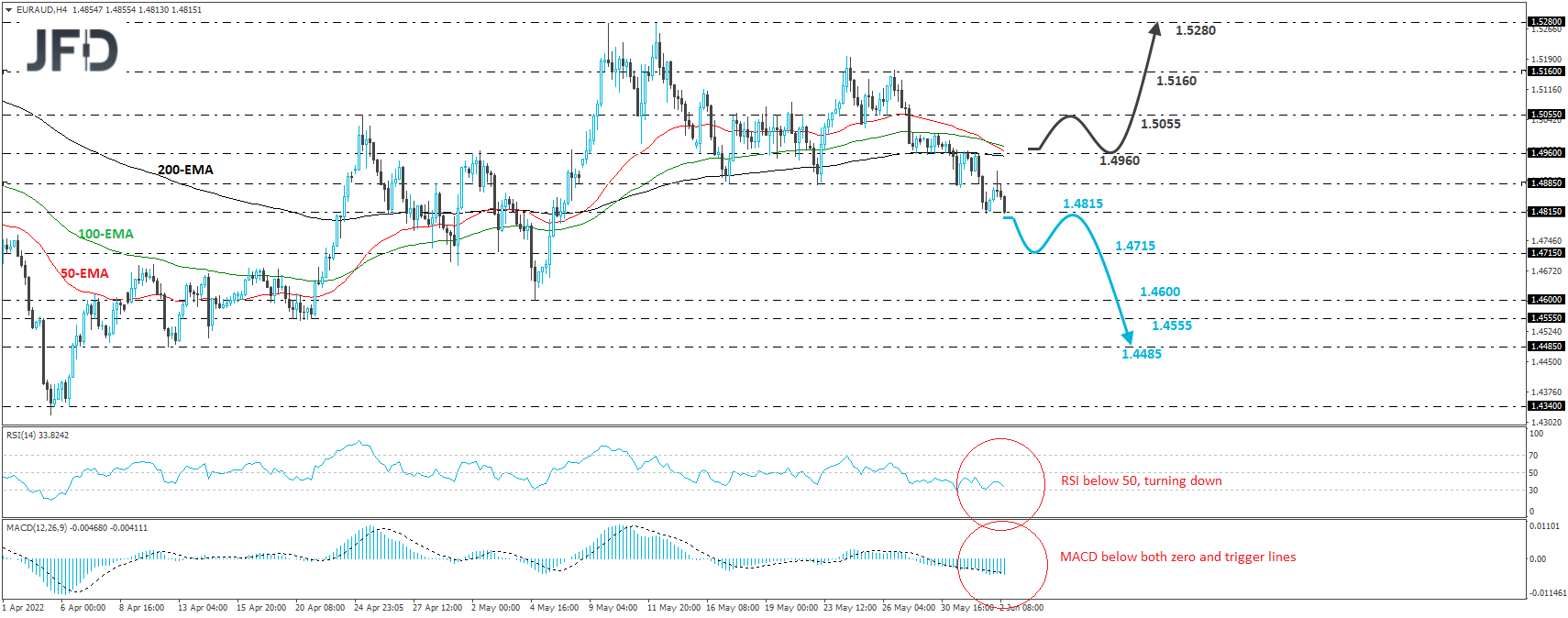Click the 1.49600 price-axis level tag
Screen dimensions: 1568x618
point(1546,153)
